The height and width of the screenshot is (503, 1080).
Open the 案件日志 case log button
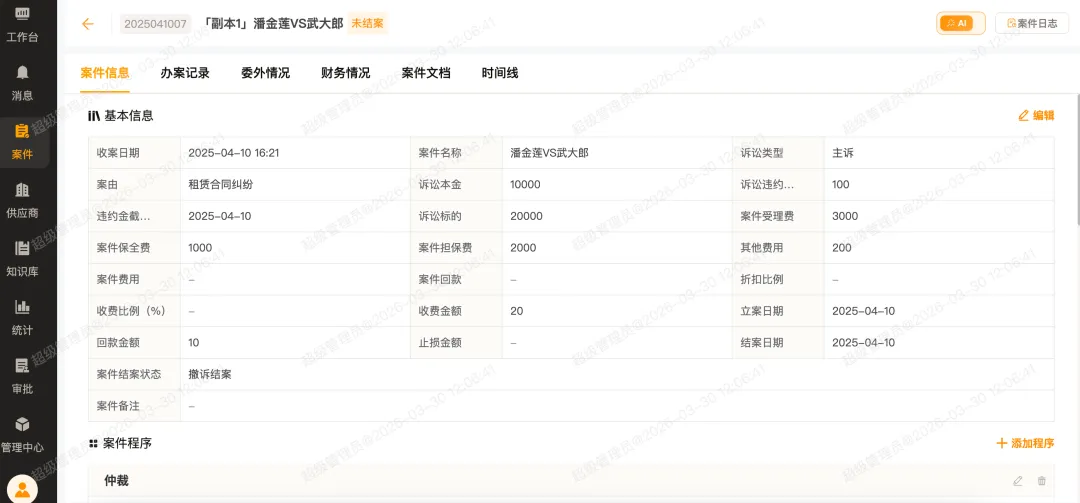(x=1032, y=23)
